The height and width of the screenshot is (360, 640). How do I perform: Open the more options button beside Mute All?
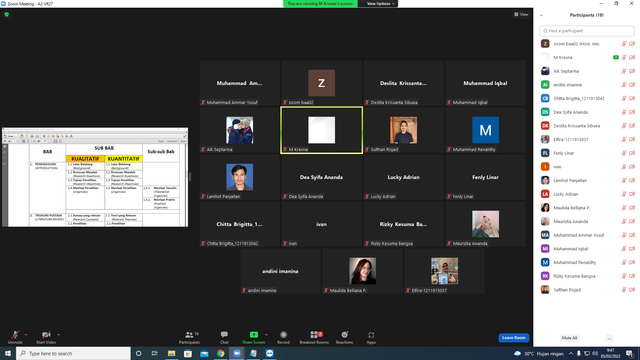pos(609,338)
